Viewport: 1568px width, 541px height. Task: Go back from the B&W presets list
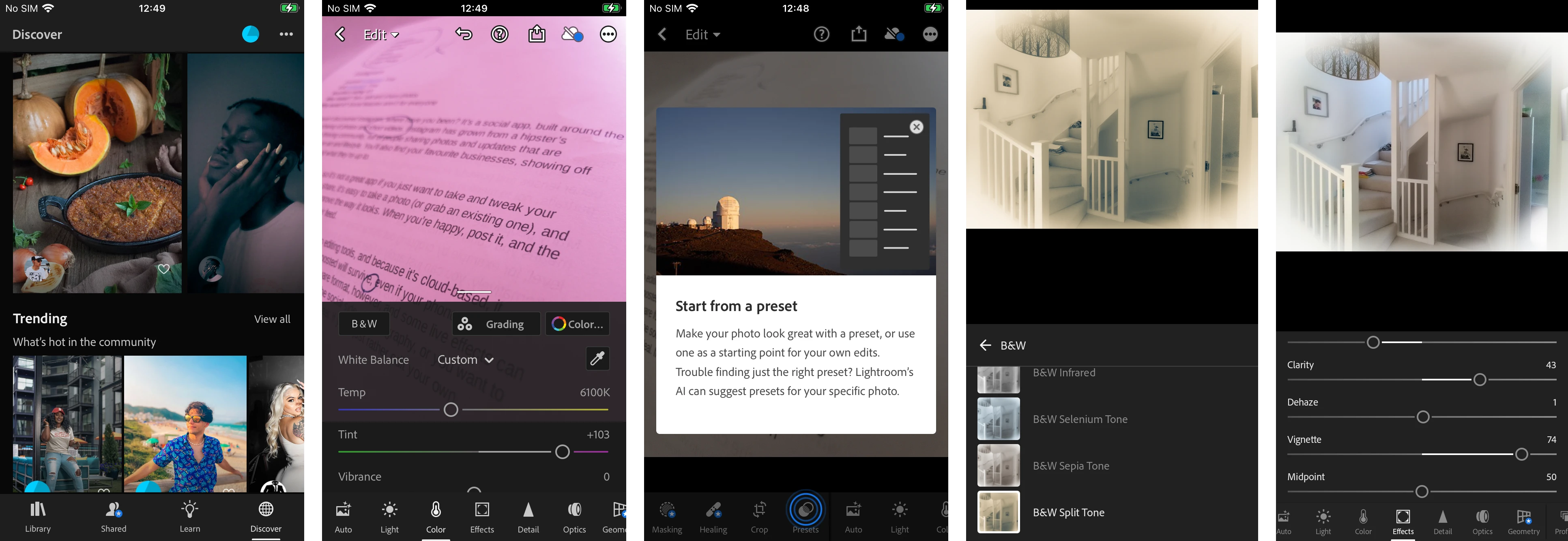(986, 345)
